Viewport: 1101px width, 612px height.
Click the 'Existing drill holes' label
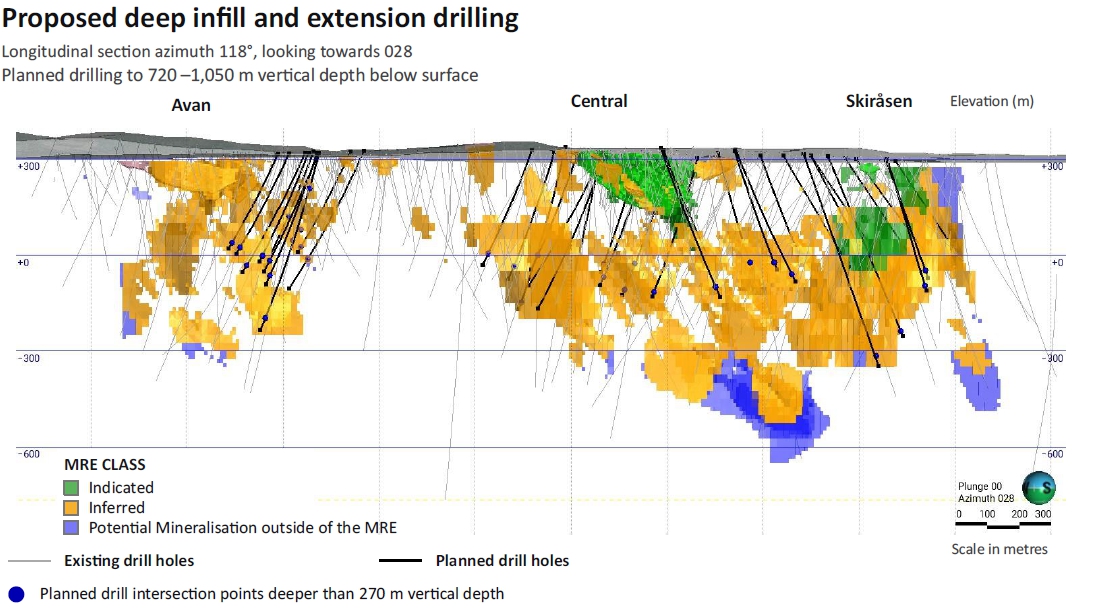(129, 561)
